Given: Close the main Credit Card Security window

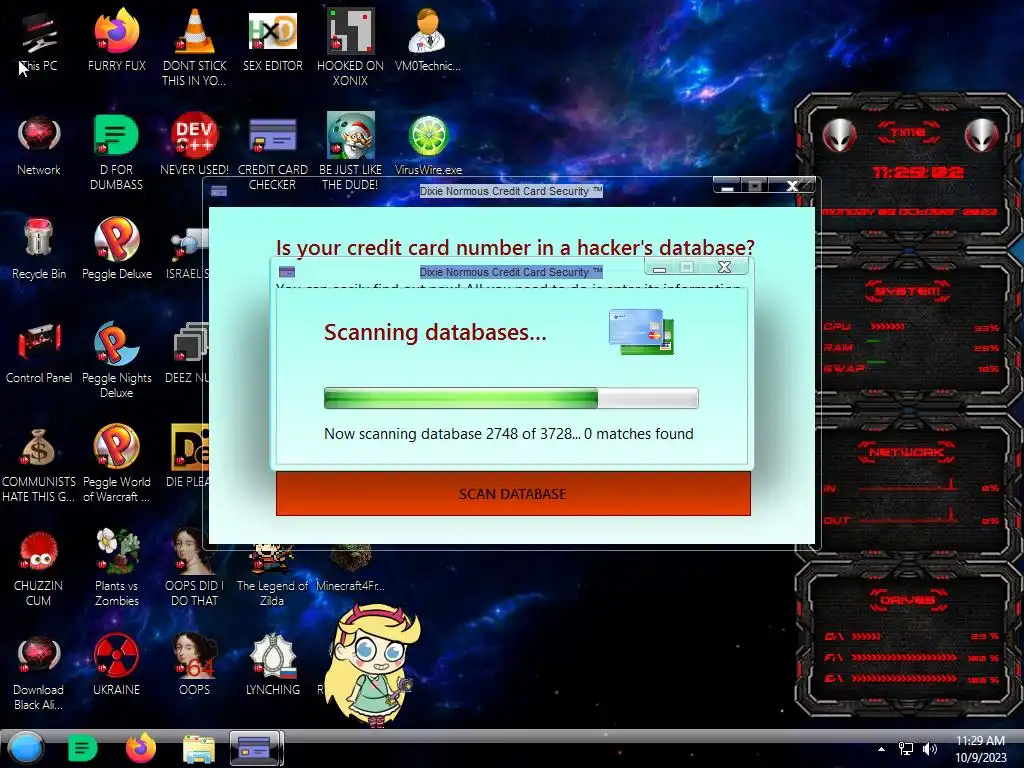Looking at the screenshot, I should (792, 185).
